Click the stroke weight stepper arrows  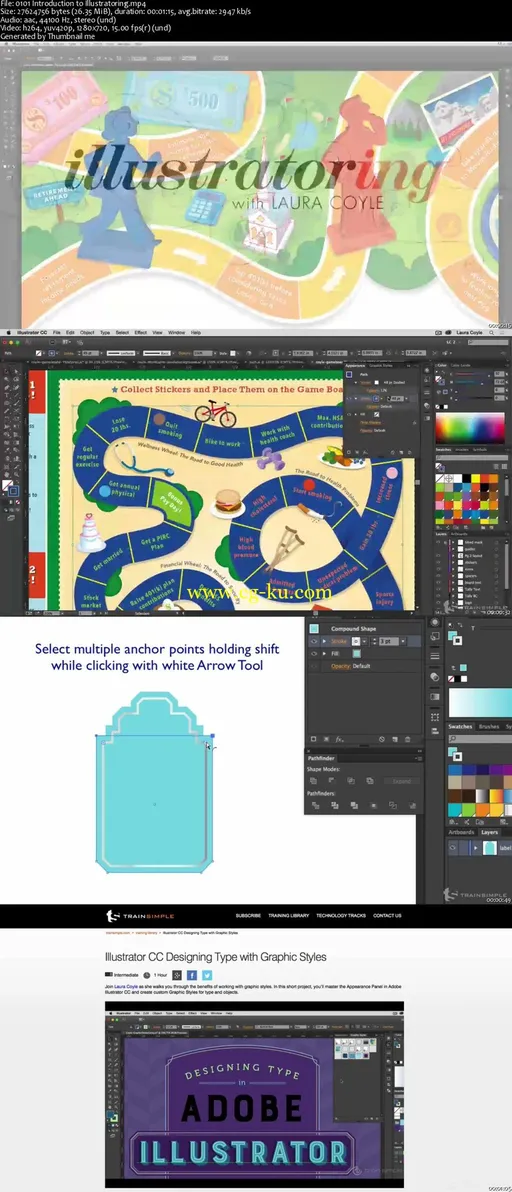tap(375, 641)
